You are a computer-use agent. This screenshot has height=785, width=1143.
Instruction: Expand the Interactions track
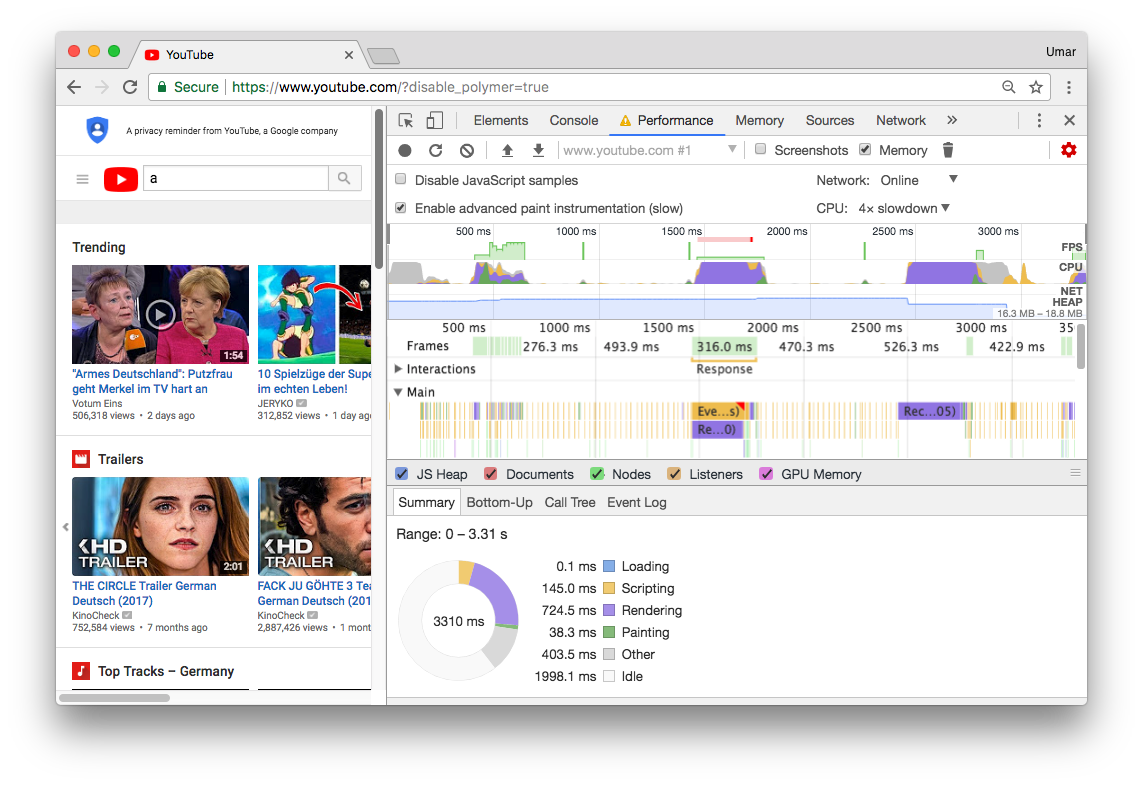(398, 369)
